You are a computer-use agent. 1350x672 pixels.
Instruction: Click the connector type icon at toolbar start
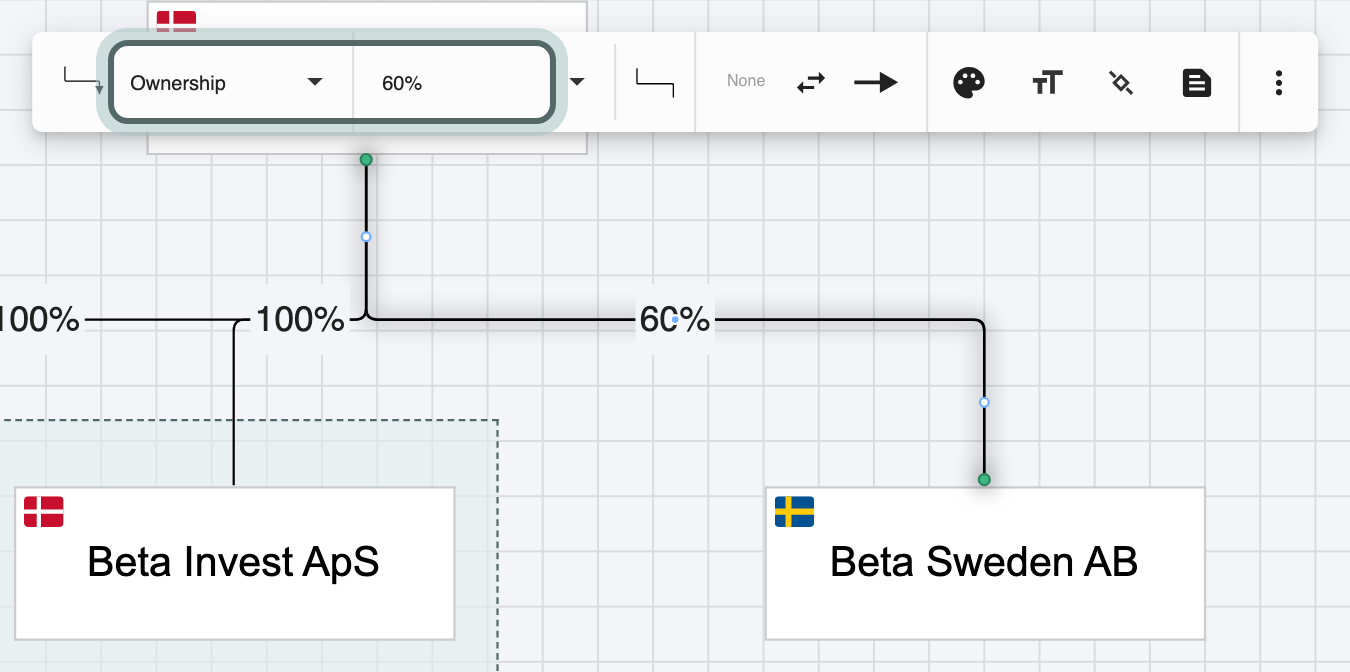click(83, 81)
